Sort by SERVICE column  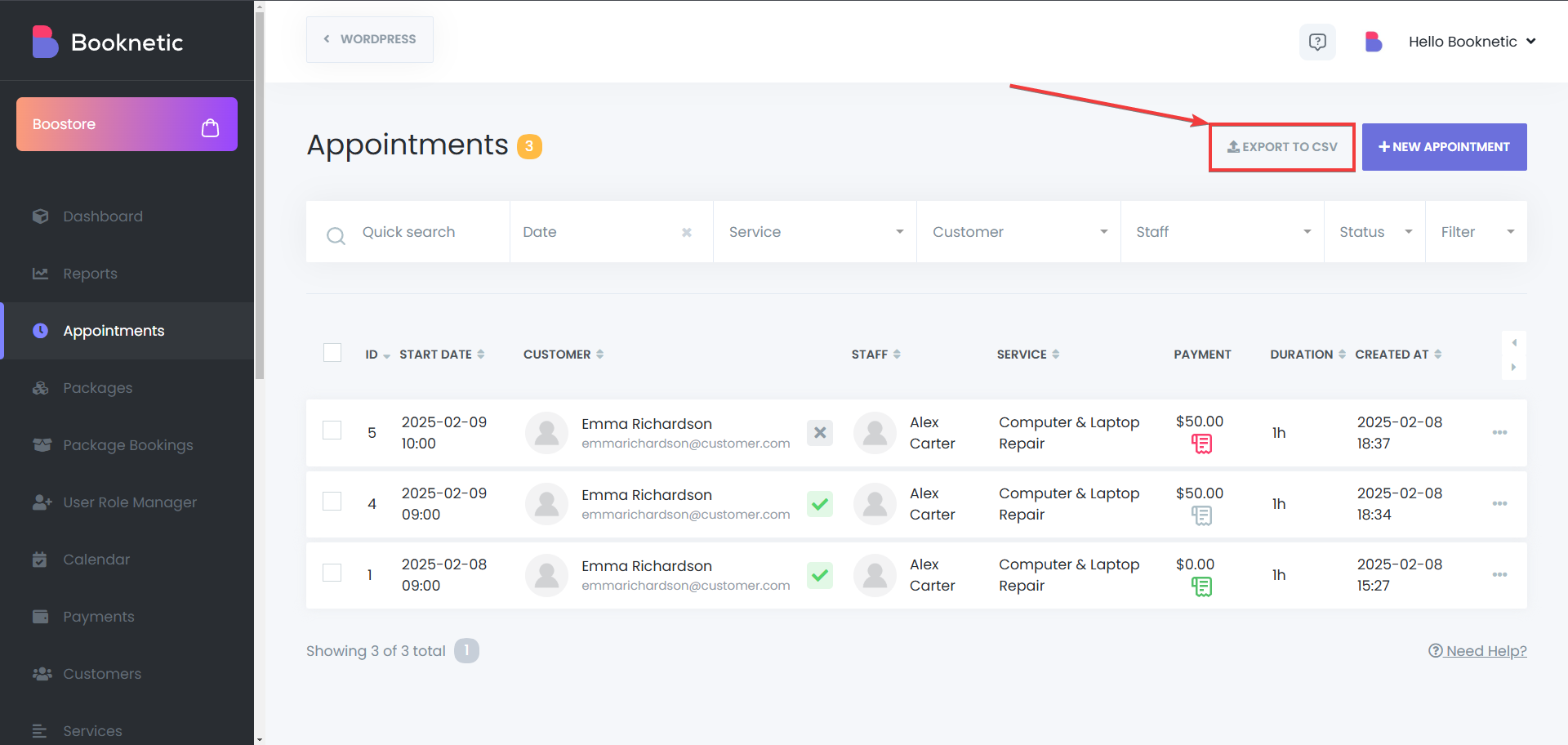pos(1028,355)
